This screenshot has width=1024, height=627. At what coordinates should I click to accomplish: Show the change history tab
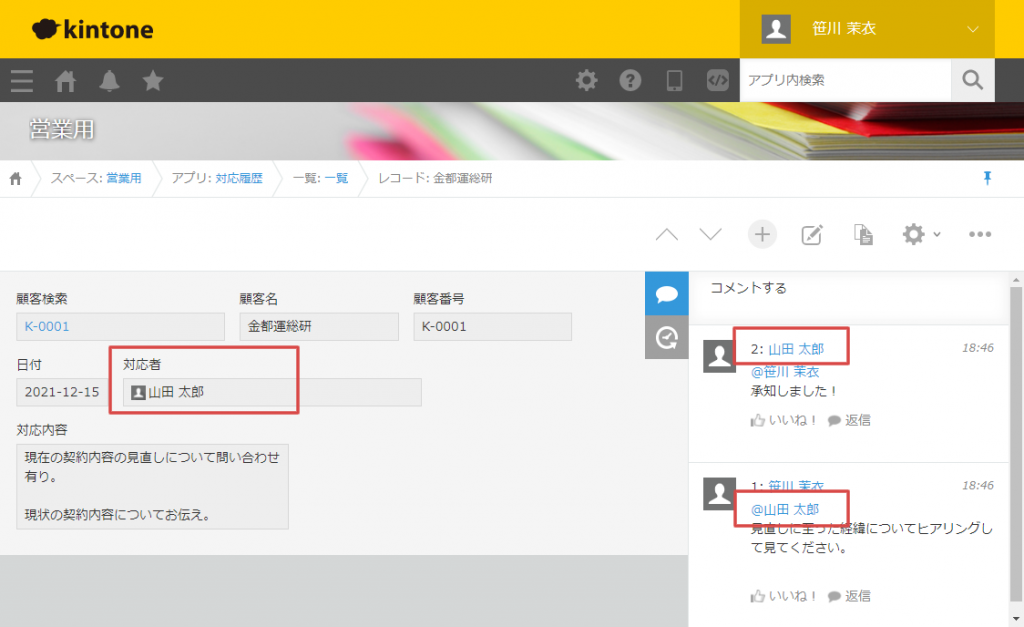pyautogui.click(x=667, y=338)
